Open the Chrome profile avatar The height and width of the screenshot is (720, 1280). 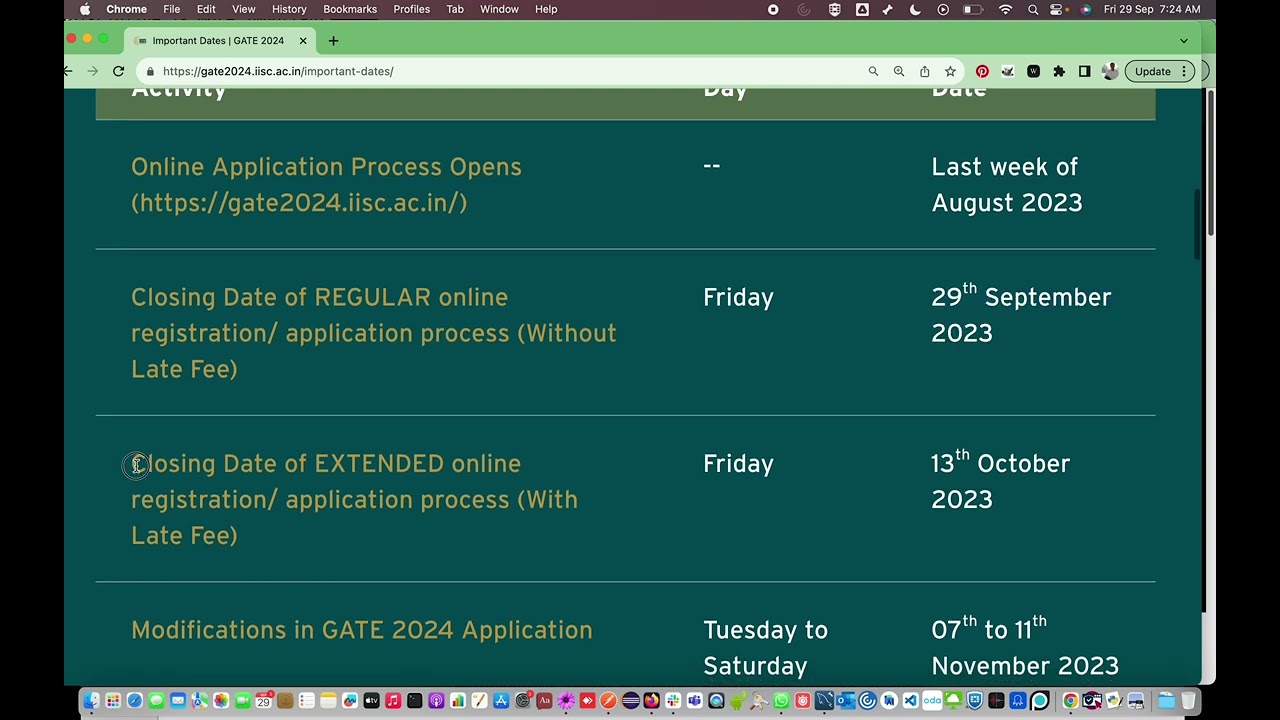tap(1110, 71)
